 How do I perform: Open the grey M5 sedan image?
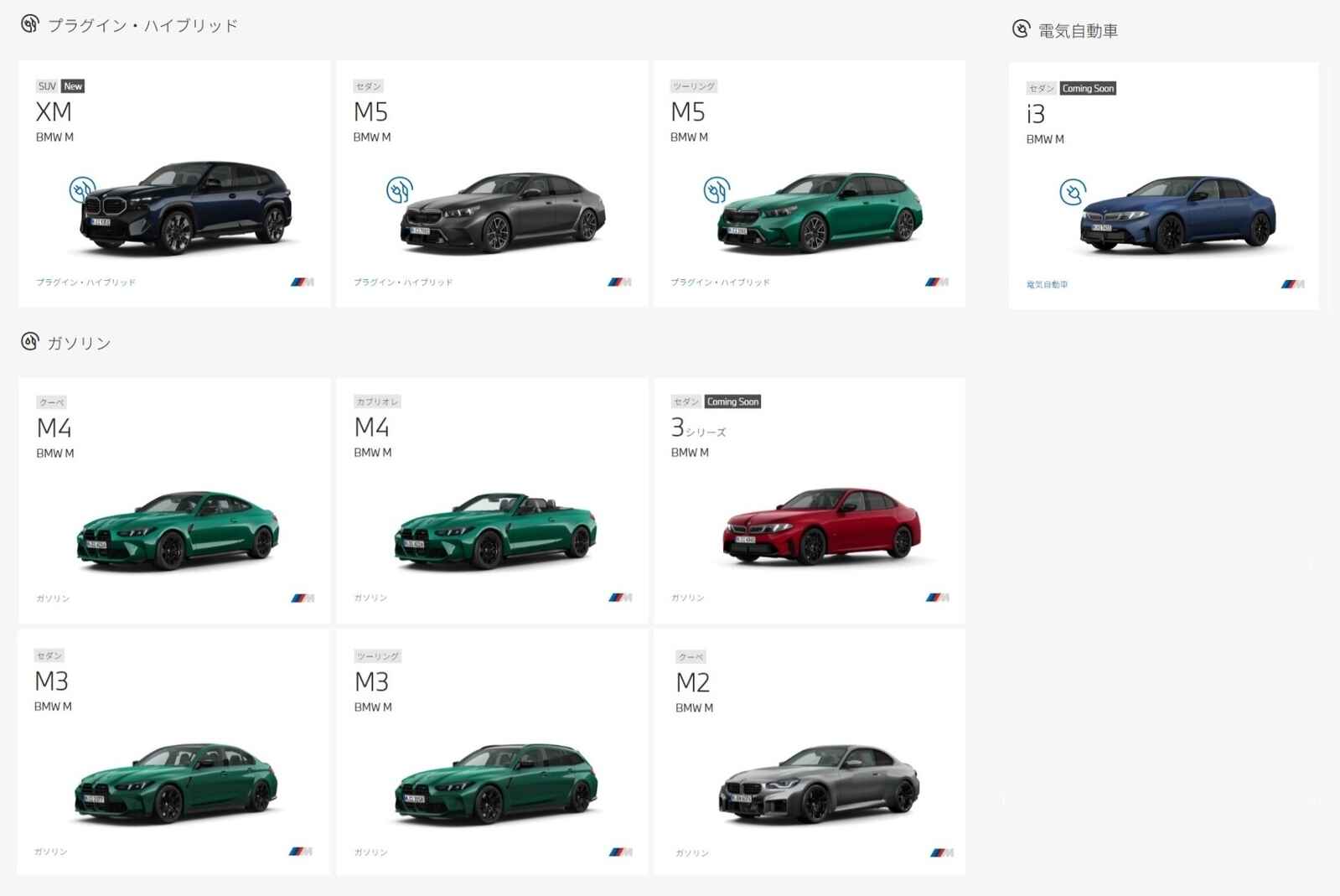tap(503, 211)
